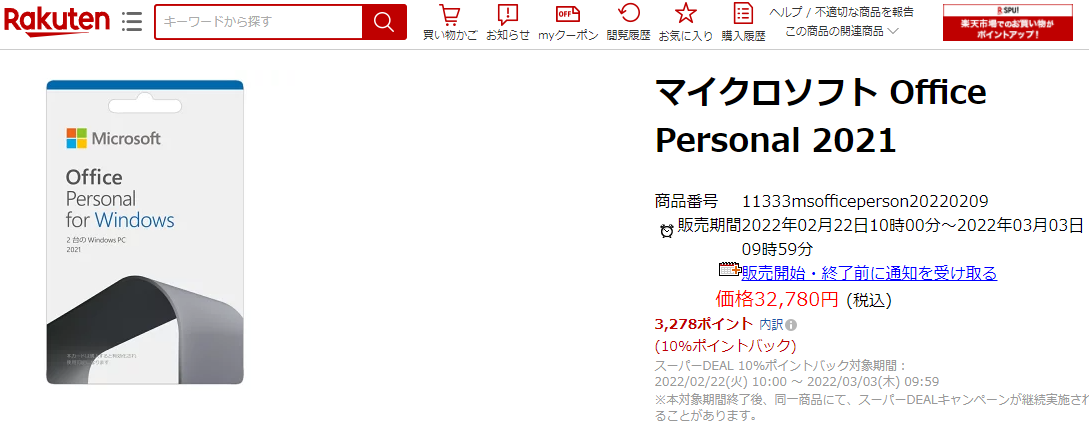
Task: Click the red magnifier search button
Action: 384,22
